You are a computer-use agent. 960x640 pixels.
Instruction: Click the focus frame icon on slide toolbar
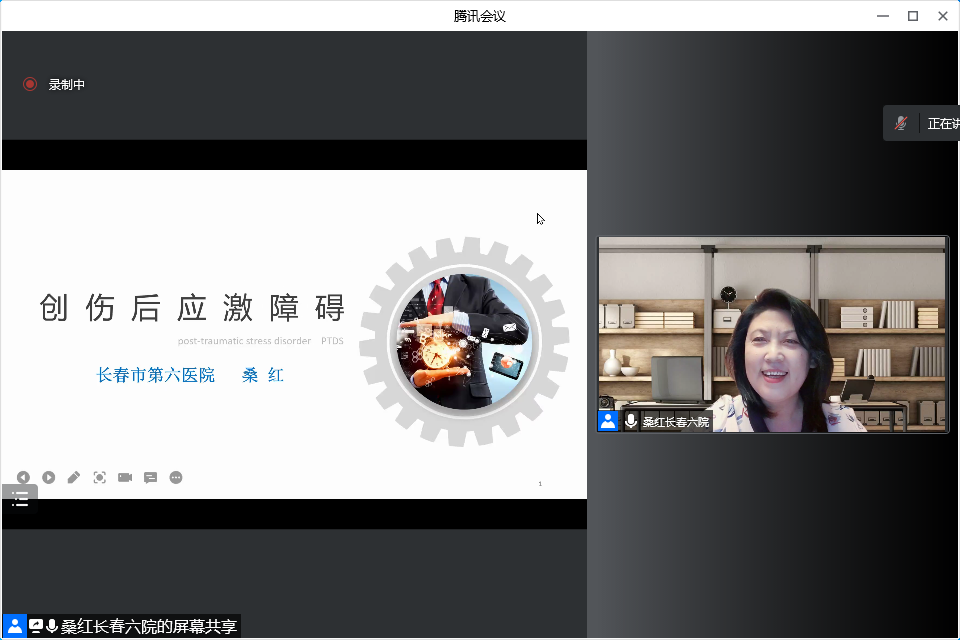(99, 478)
